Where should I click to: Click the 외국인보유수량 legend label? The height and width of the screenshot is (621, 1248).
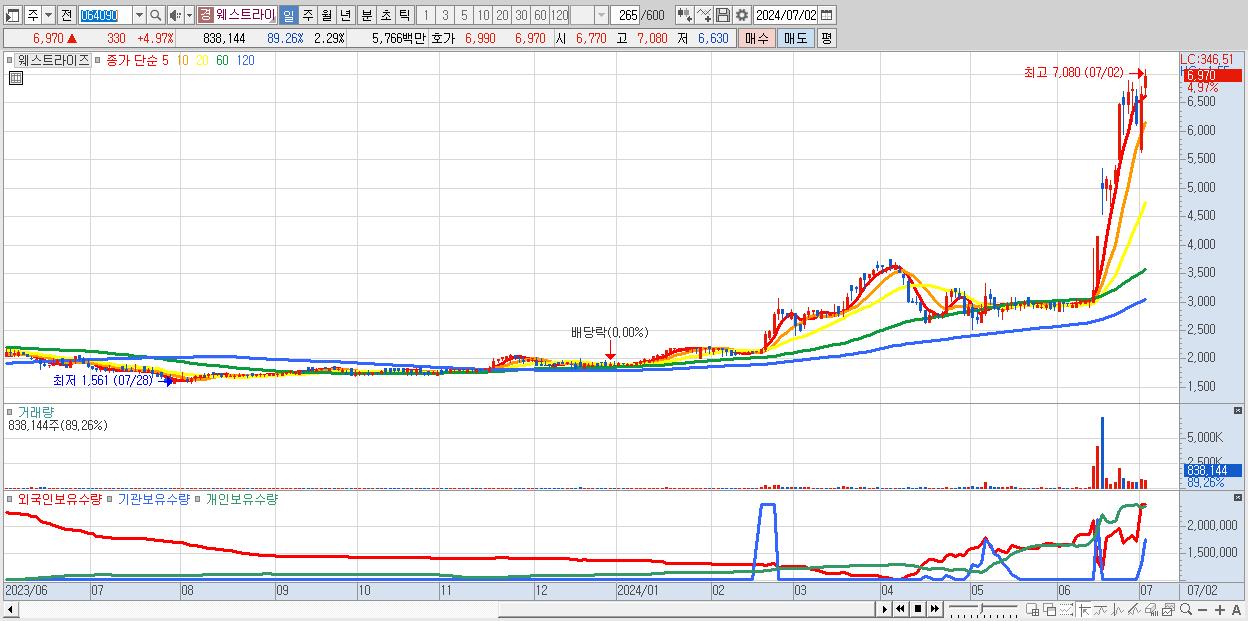[x=60, y=498]
